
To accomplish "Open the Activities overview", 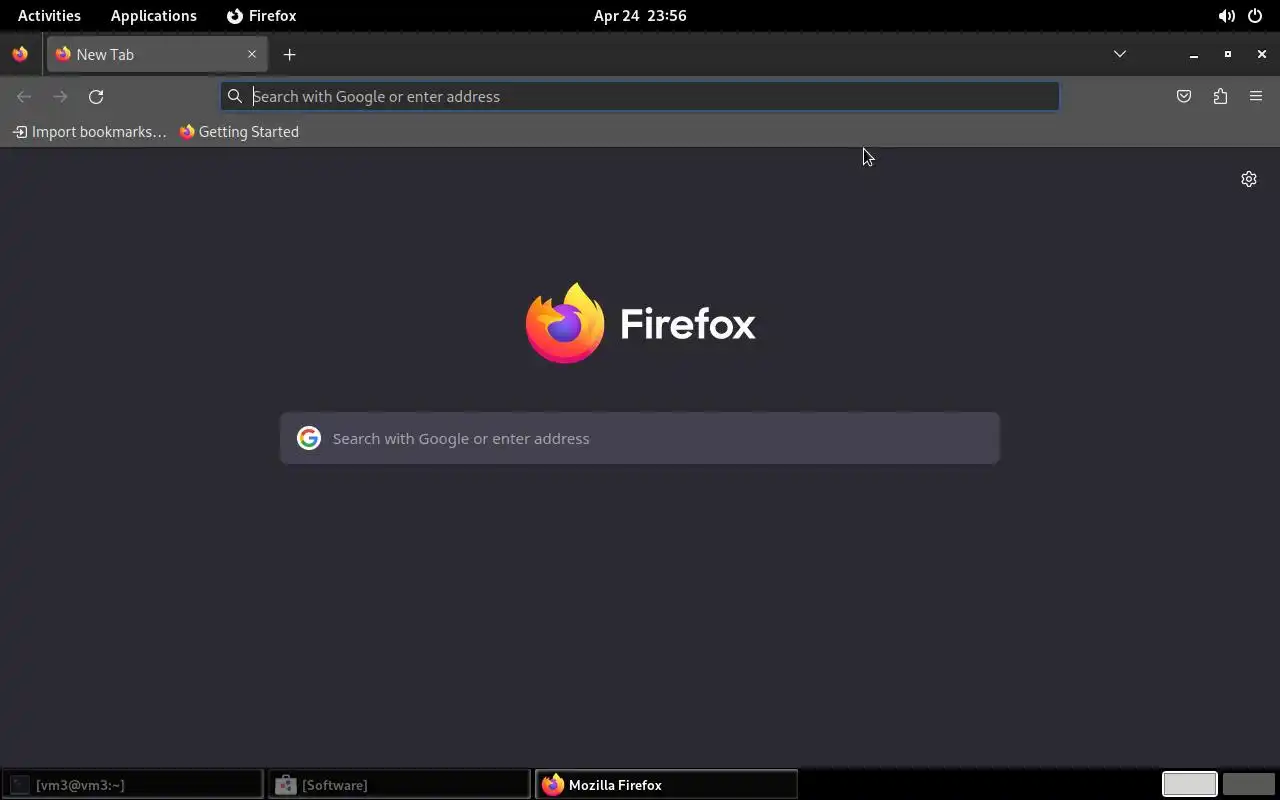I will 49,16.
